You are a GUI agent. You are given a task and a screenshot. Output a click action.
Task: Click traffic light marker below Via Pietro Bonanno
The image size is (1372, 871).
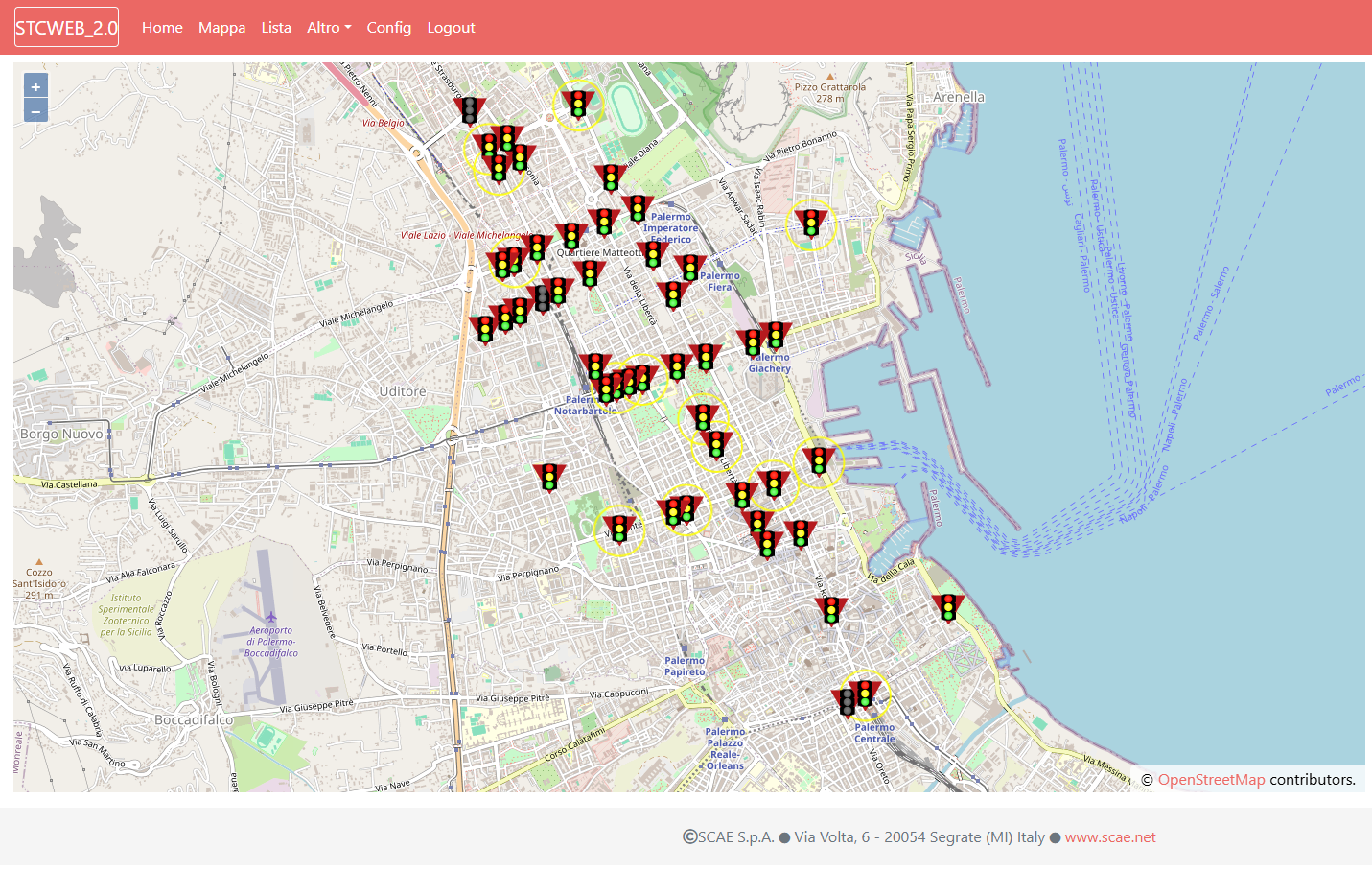tap(811, 223)
